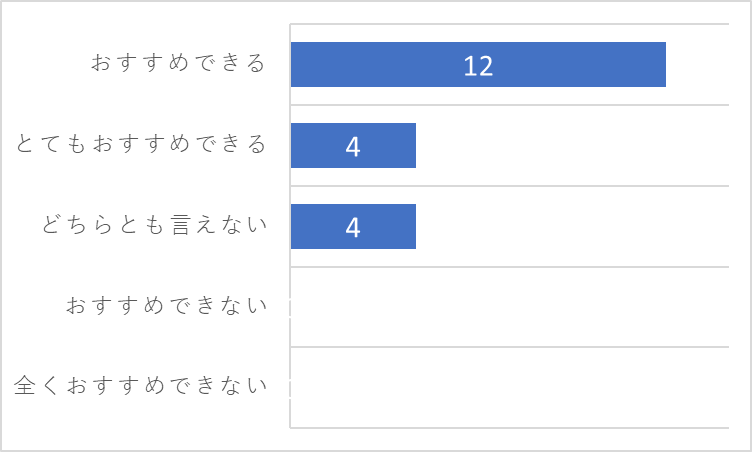Select data label 4 on とてもおすすめできる bar

click(x=353, y=147)
